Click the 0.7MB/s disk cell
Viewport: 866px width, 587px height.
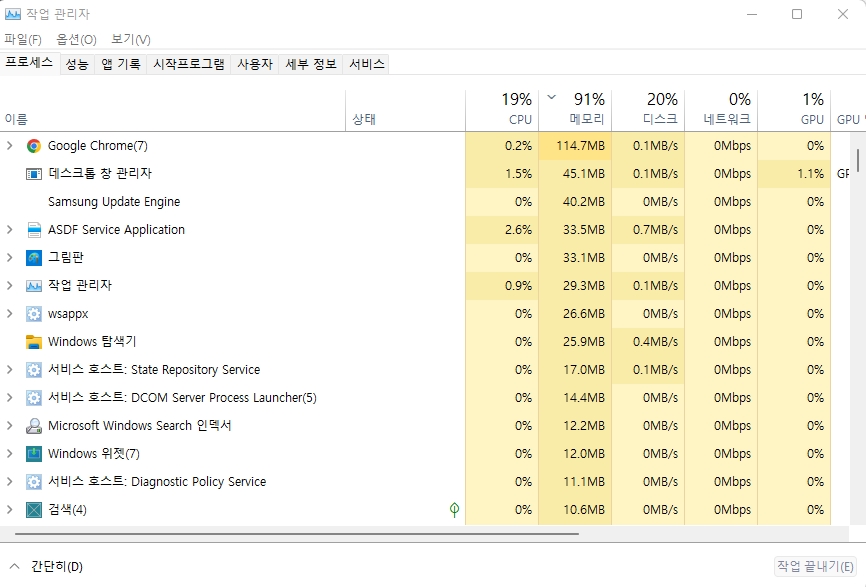pos(648,230)
